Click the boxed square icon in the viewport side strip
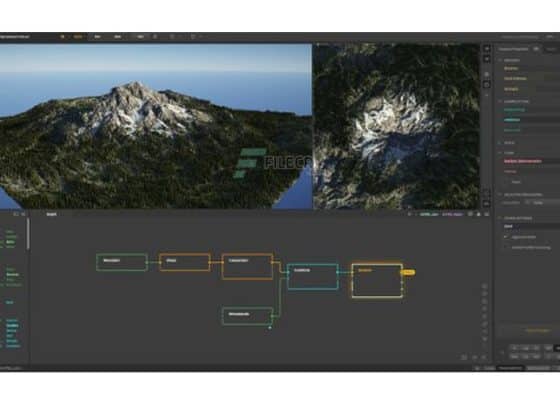 [x=486, y=85]
